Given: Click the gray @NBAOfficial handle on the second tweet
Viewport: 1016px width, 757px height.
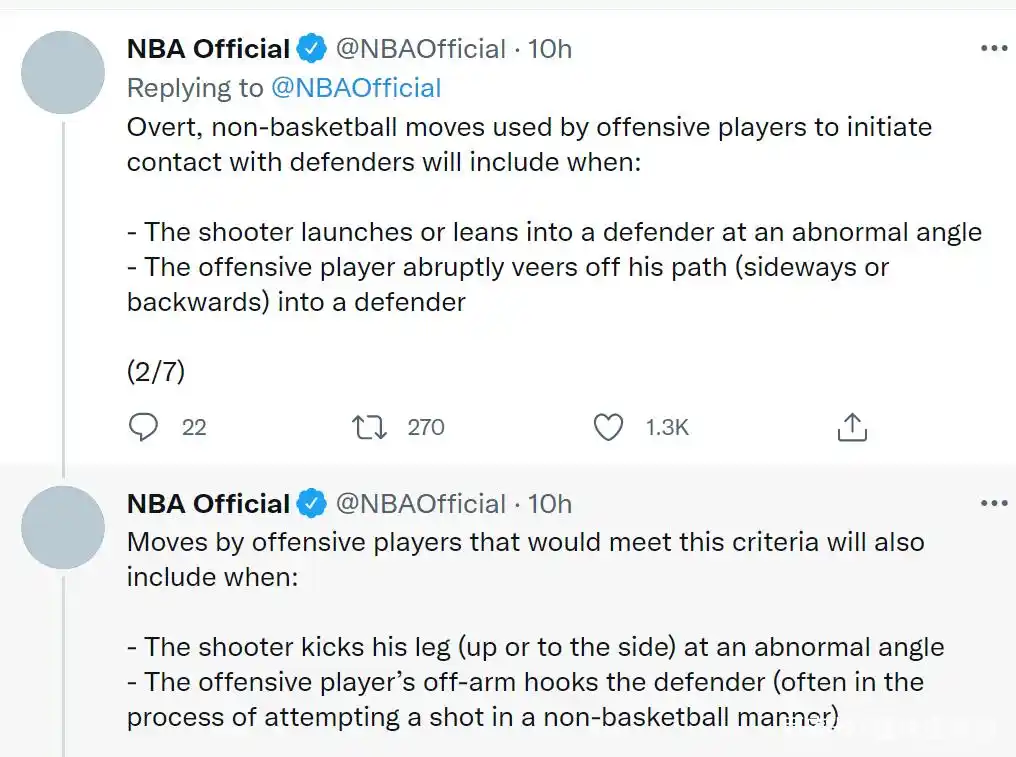Looking at the screenshot, I should [420, 504].
